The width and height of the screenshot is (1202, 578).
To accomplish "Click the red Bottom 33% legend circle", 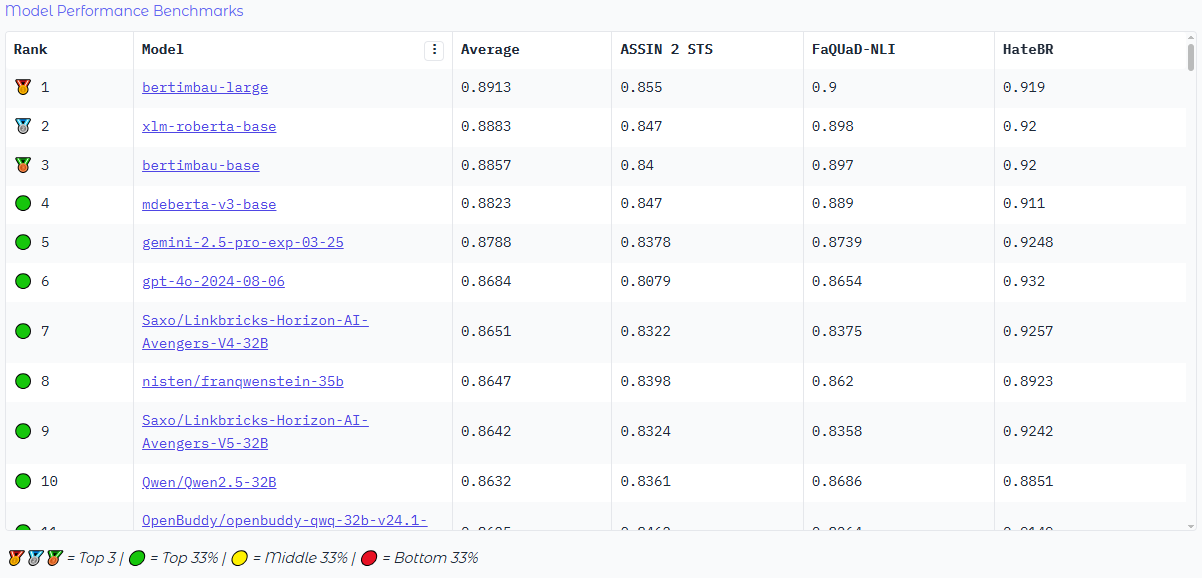I will tap(369, 558).
